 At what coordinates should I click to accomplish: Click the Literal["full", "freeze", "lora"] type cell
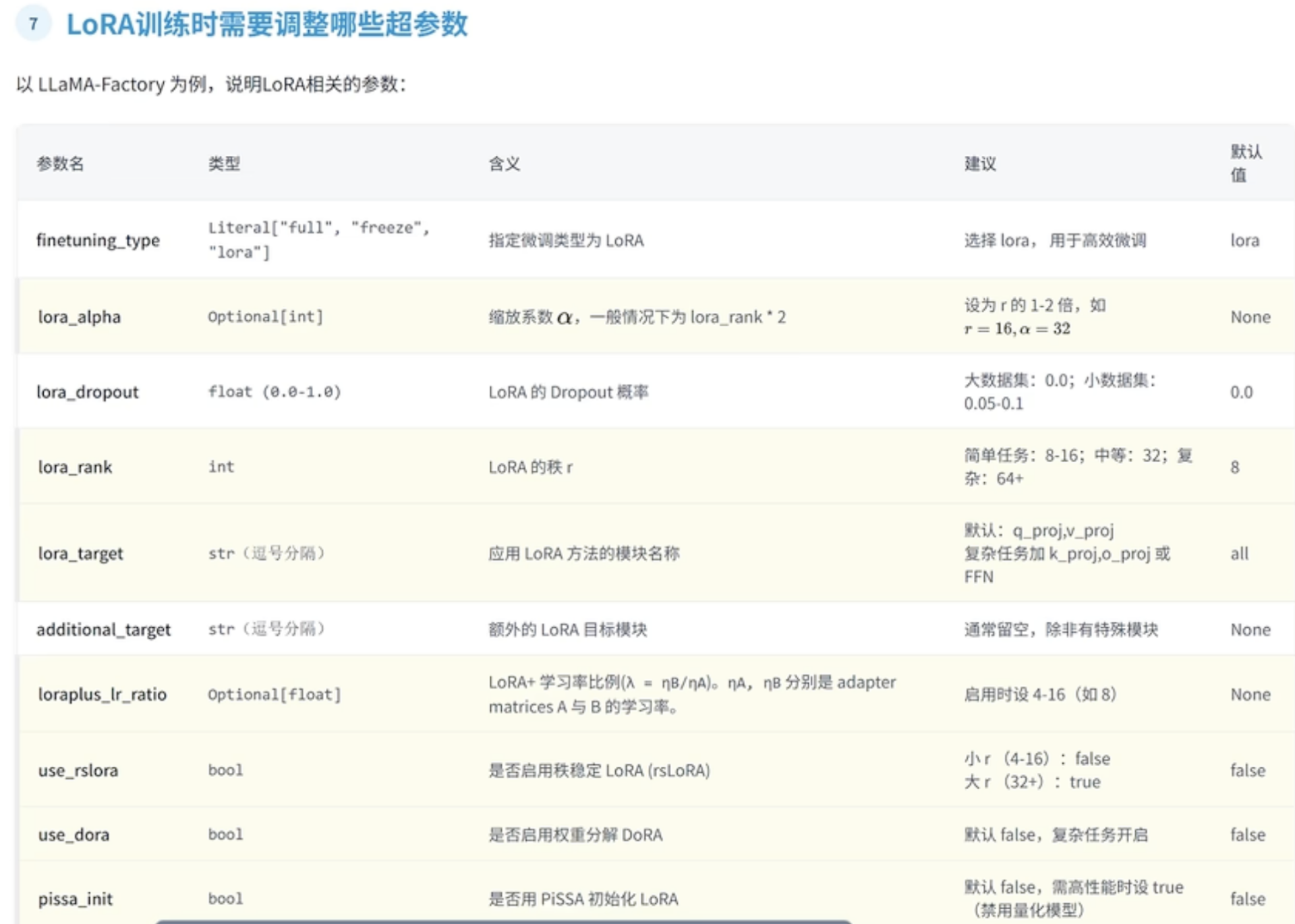[x=318, y=239]
